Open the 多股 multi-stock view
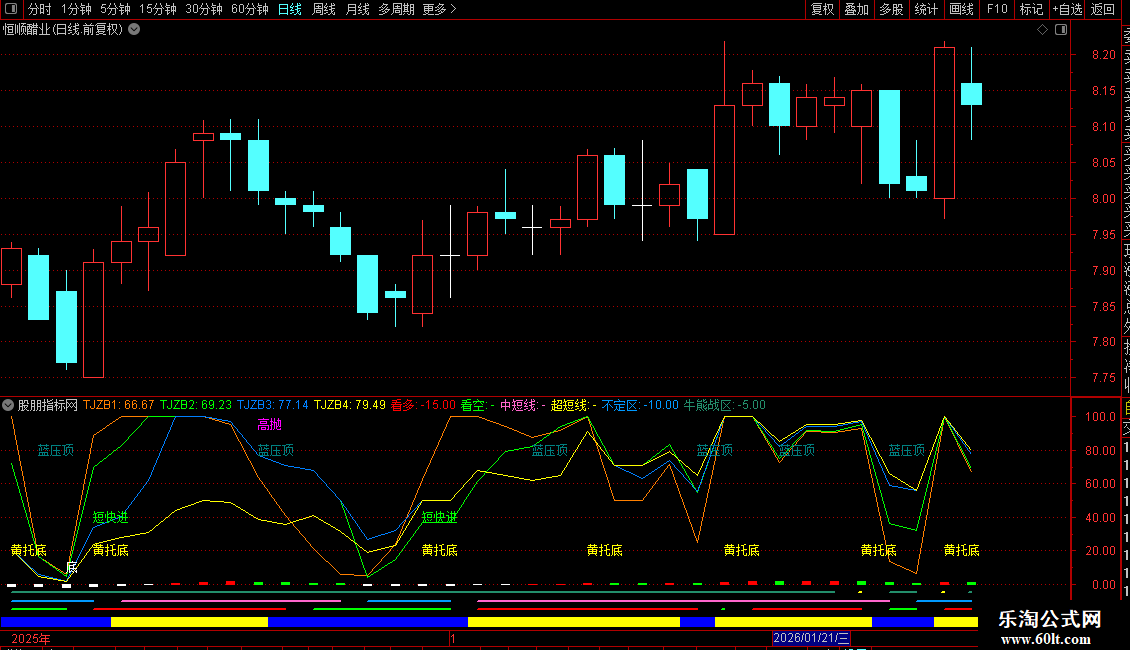 (891, 9)
